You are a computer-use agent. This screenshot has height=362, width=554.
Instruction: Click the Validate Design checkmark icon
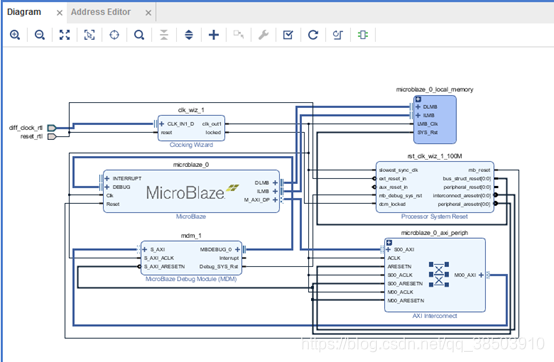[288, 35]
